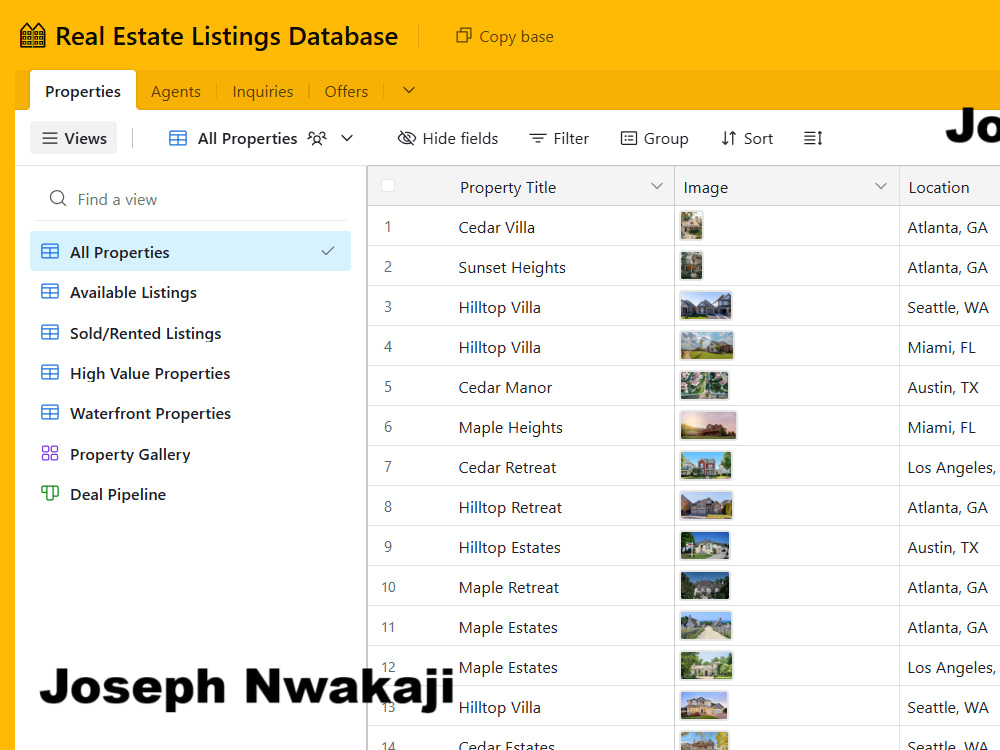Viewport: 1000px width, 750px height.
Task: Open the Sold/Rented Listings view
Action: pos(190,333)
